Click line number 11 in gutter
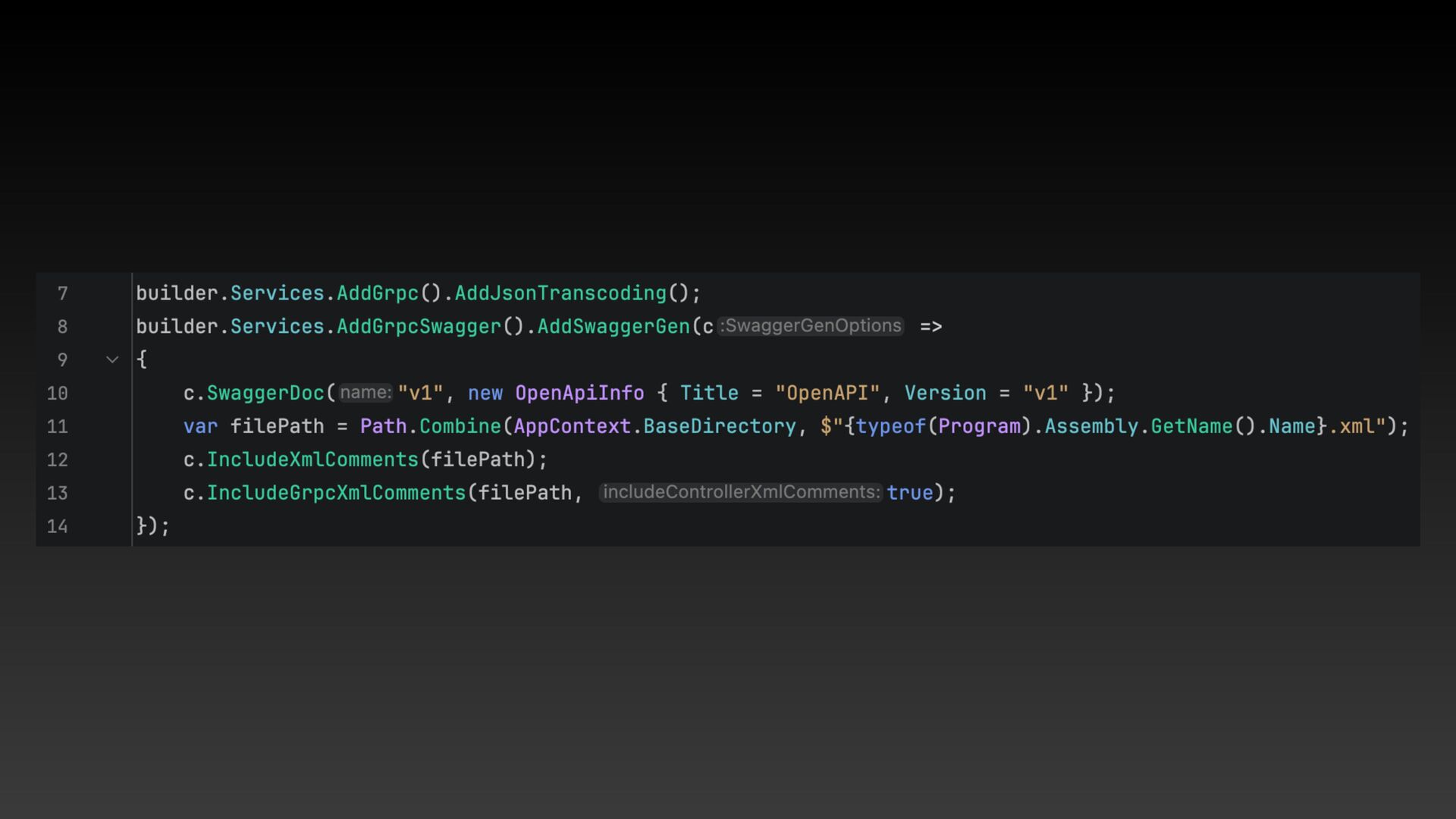This screenshot has height=819, width=1456. [58, 427]
